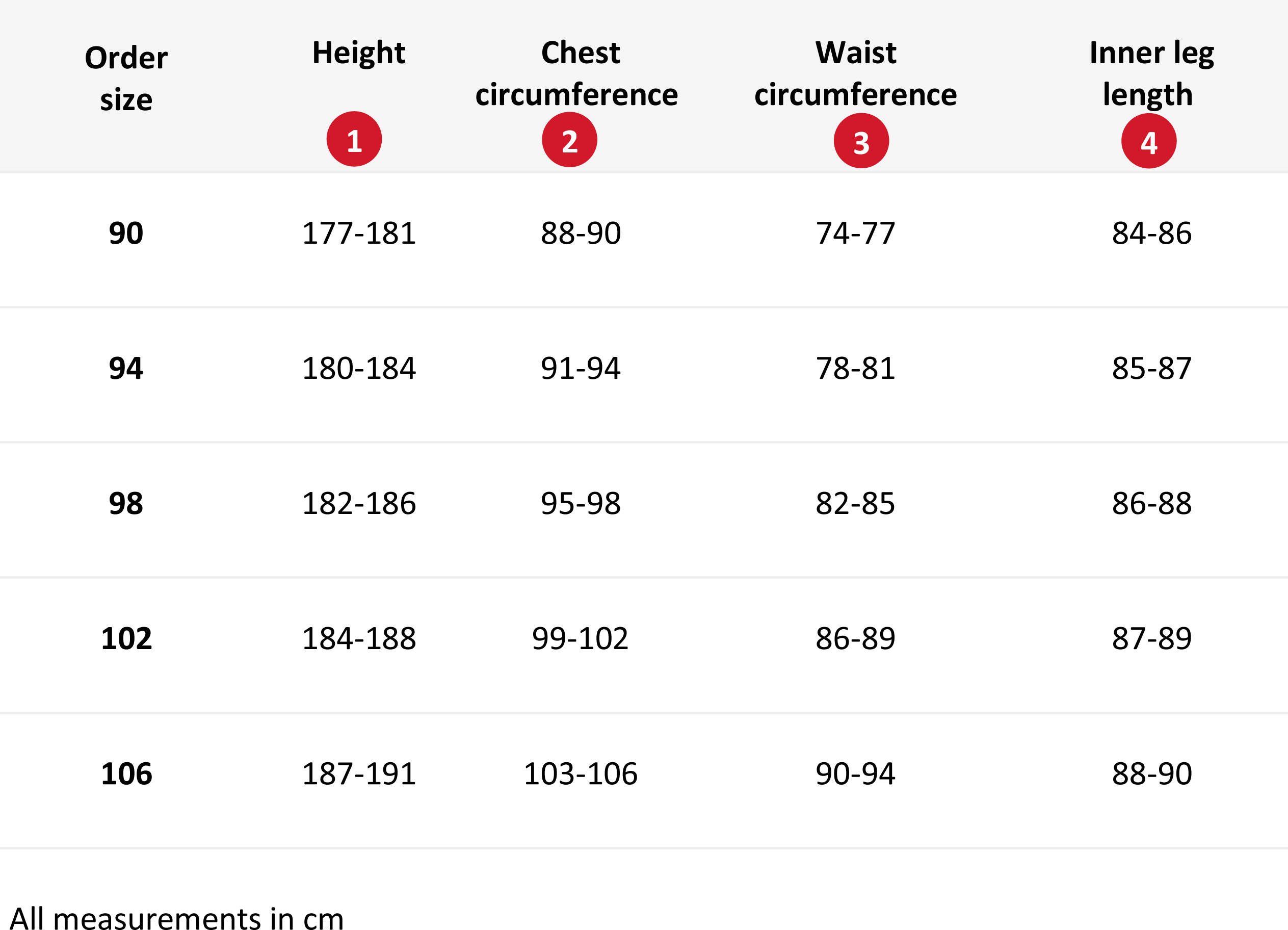
Task: Click the inner leg value 88-90
Action: (1151, 774)
